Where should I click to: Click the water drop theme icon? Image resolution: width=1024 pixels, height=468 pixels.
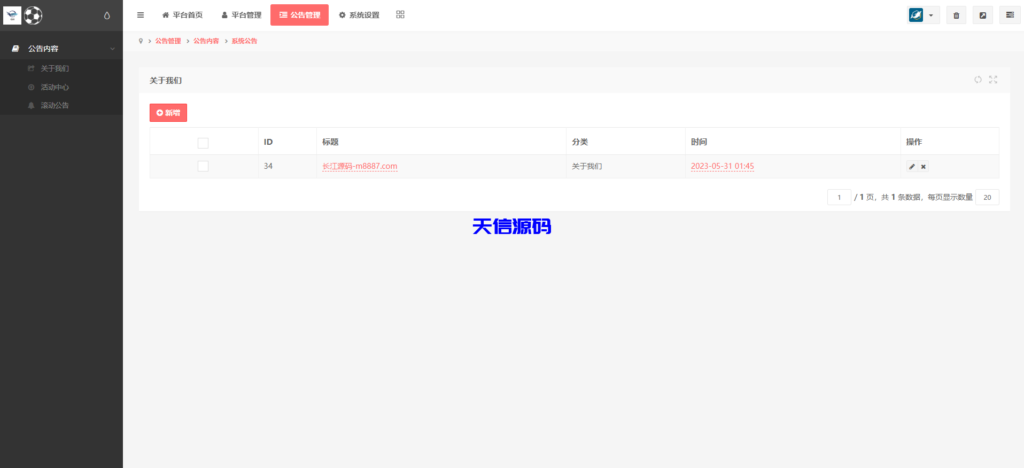107,16
